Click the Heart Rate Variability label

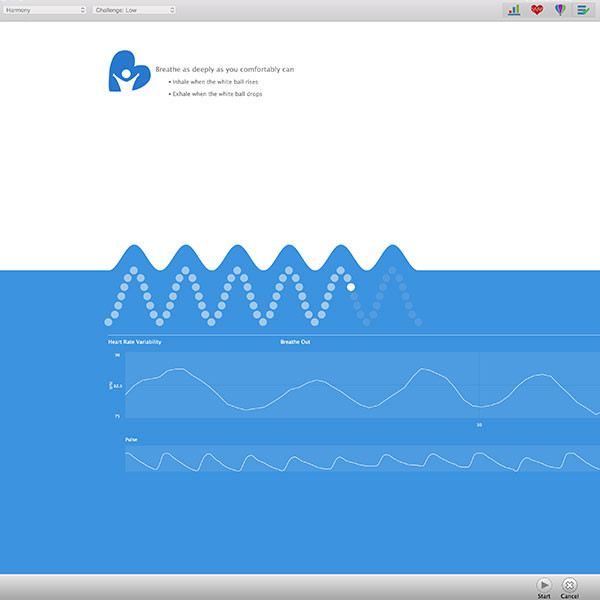point(135,342)
